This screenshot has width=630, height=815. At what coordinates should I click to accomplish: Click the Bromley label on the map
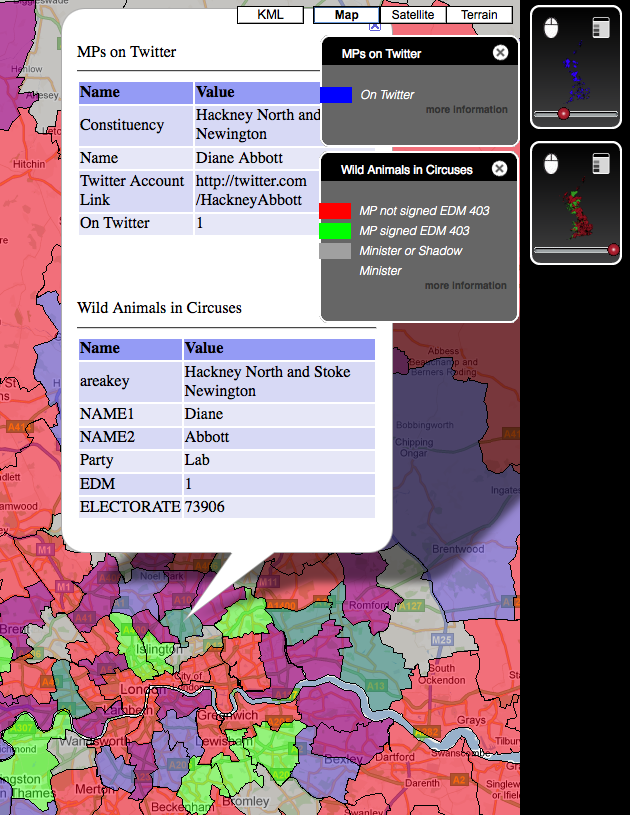(246, 801)
